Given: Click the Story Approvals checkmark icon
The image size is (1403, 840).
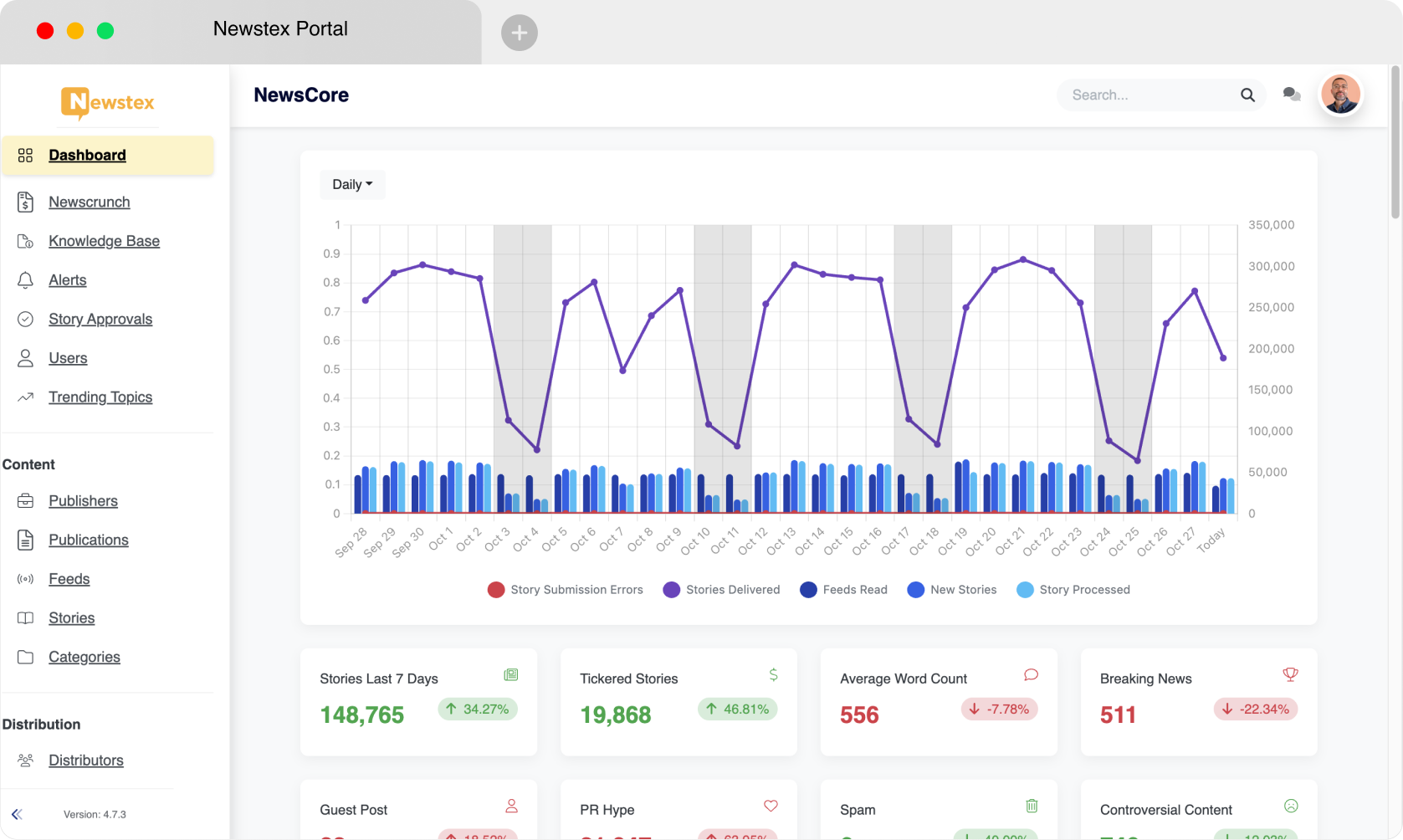Looking at the screenshot, I should (25, 319).
